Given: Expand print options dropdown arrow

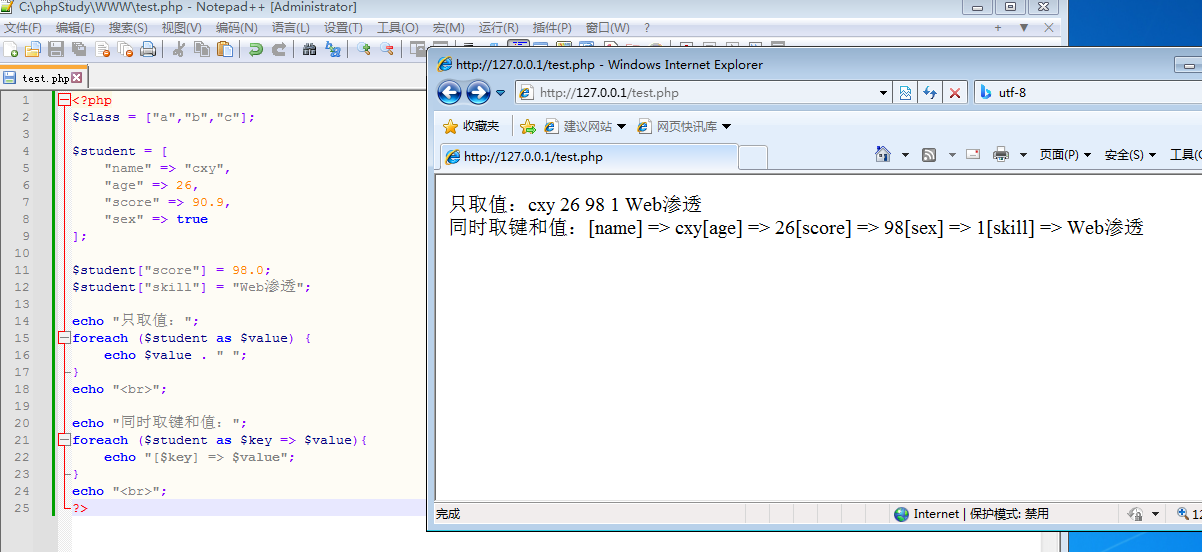Looking at the screenshot, I should [x=1023, y=155].
